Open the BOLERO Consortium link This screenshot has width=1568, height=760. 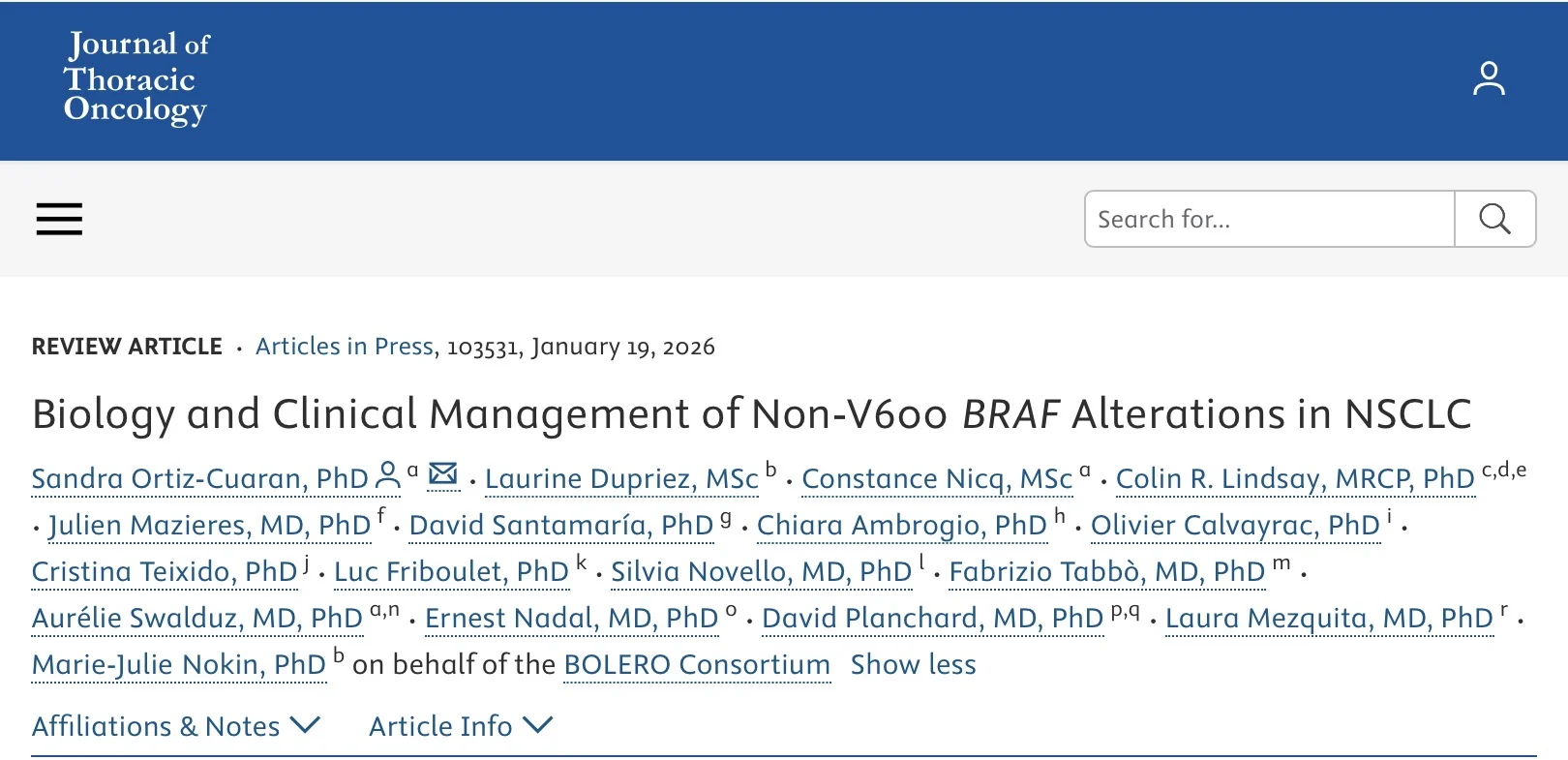(x=697, y=665)
